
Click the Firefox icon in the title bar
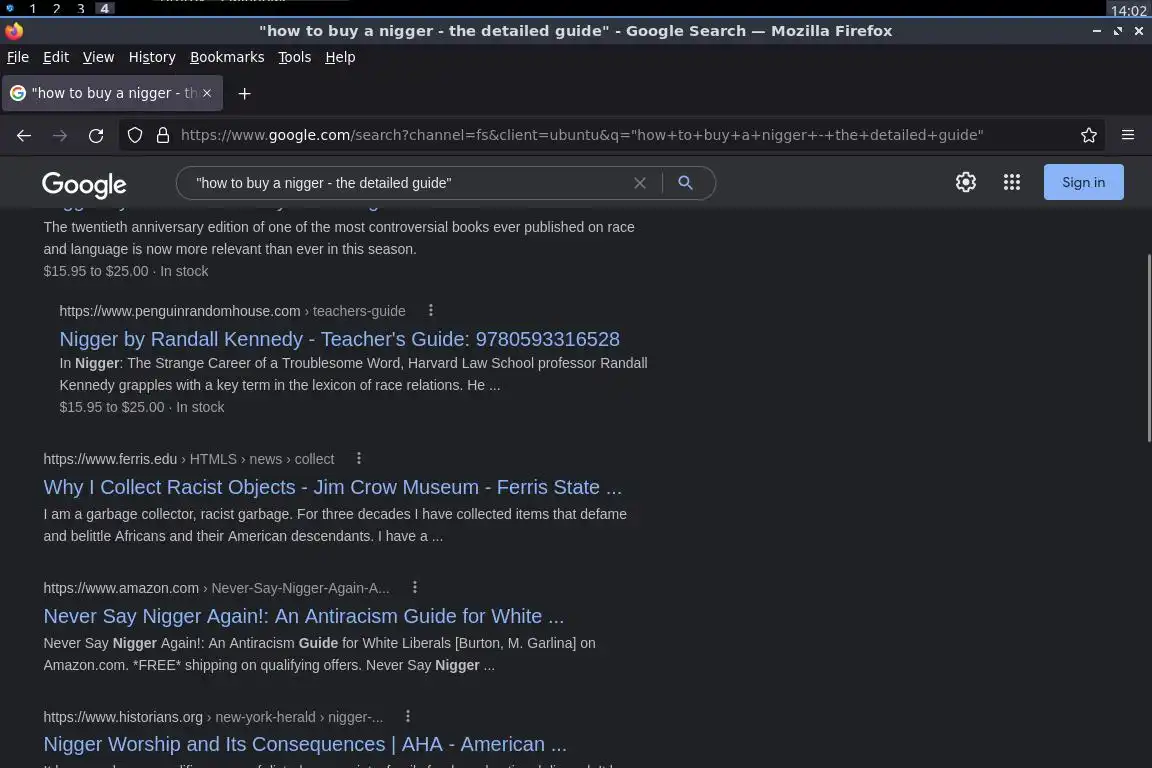14,31
